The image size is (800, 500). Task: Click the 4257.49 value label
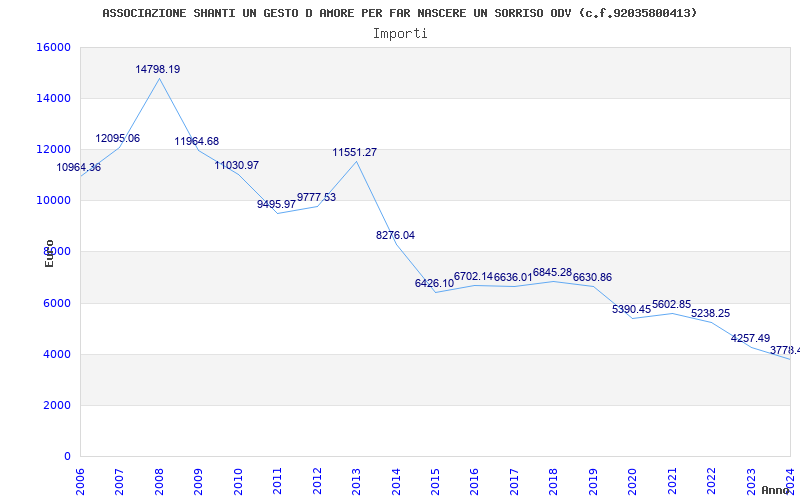(750, 339)
